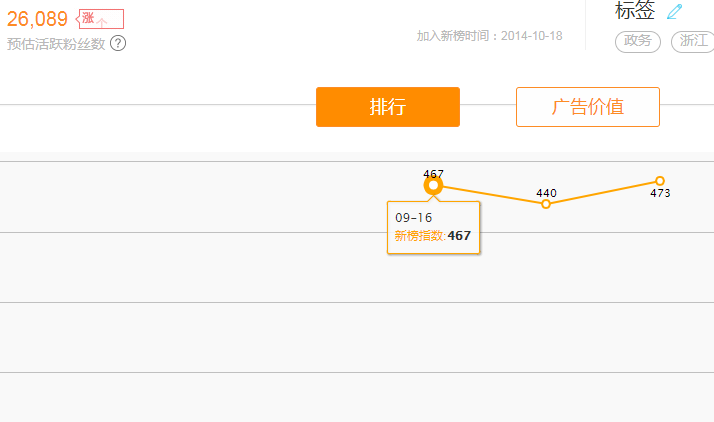Click the chart data point valued 473
This screenshot has width=714, height=422.
click(x=660, y=181)
